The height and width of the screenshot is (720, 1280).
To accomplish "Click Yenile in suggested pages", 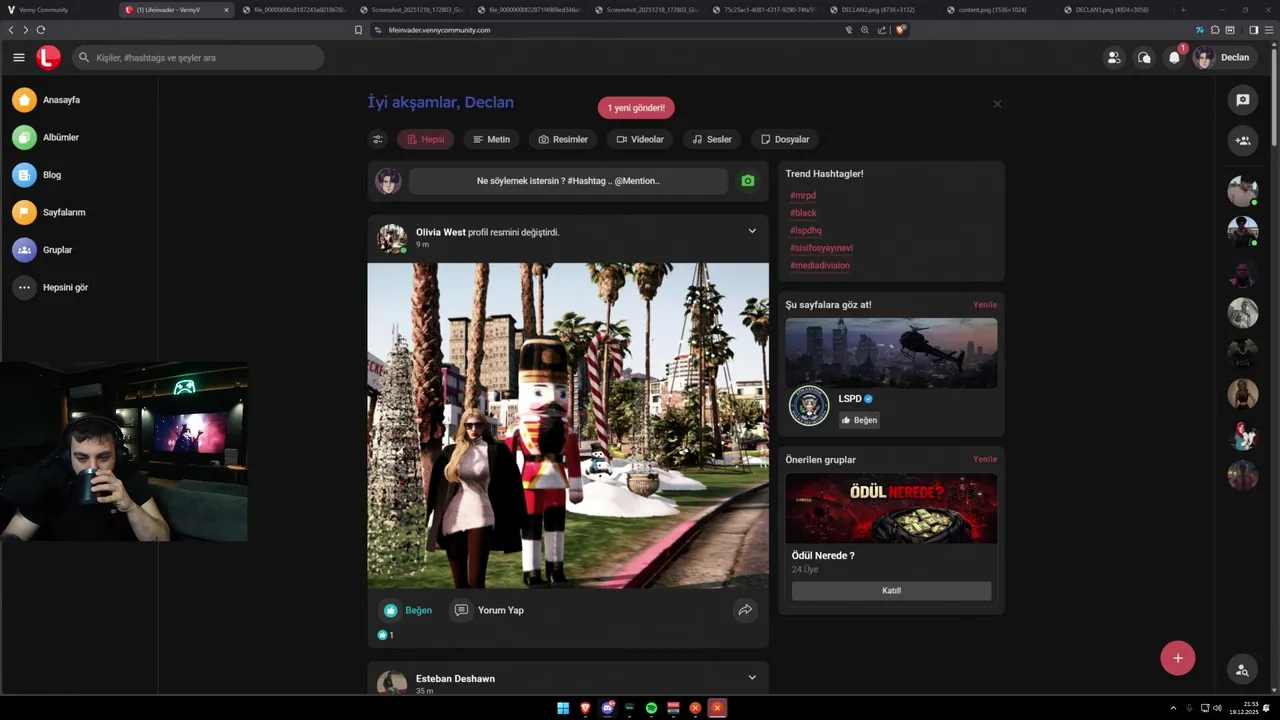I will (x=985, y=304).
